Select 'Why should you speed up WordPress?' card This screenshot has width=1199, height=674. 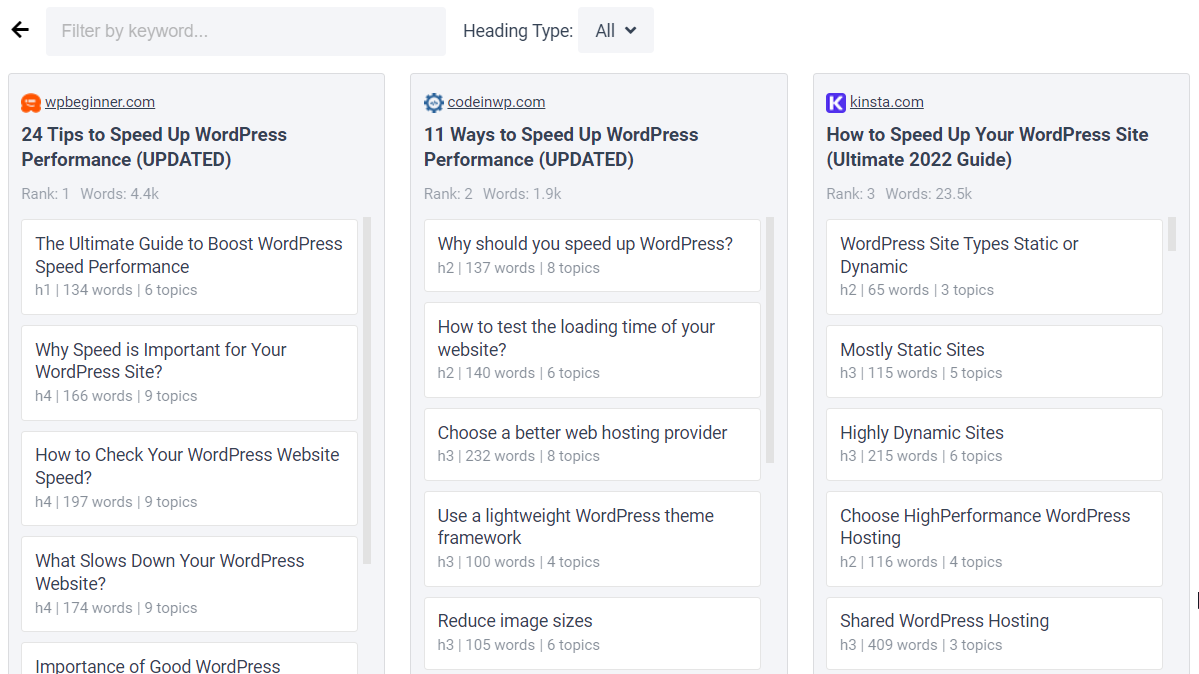click(593, 256)
